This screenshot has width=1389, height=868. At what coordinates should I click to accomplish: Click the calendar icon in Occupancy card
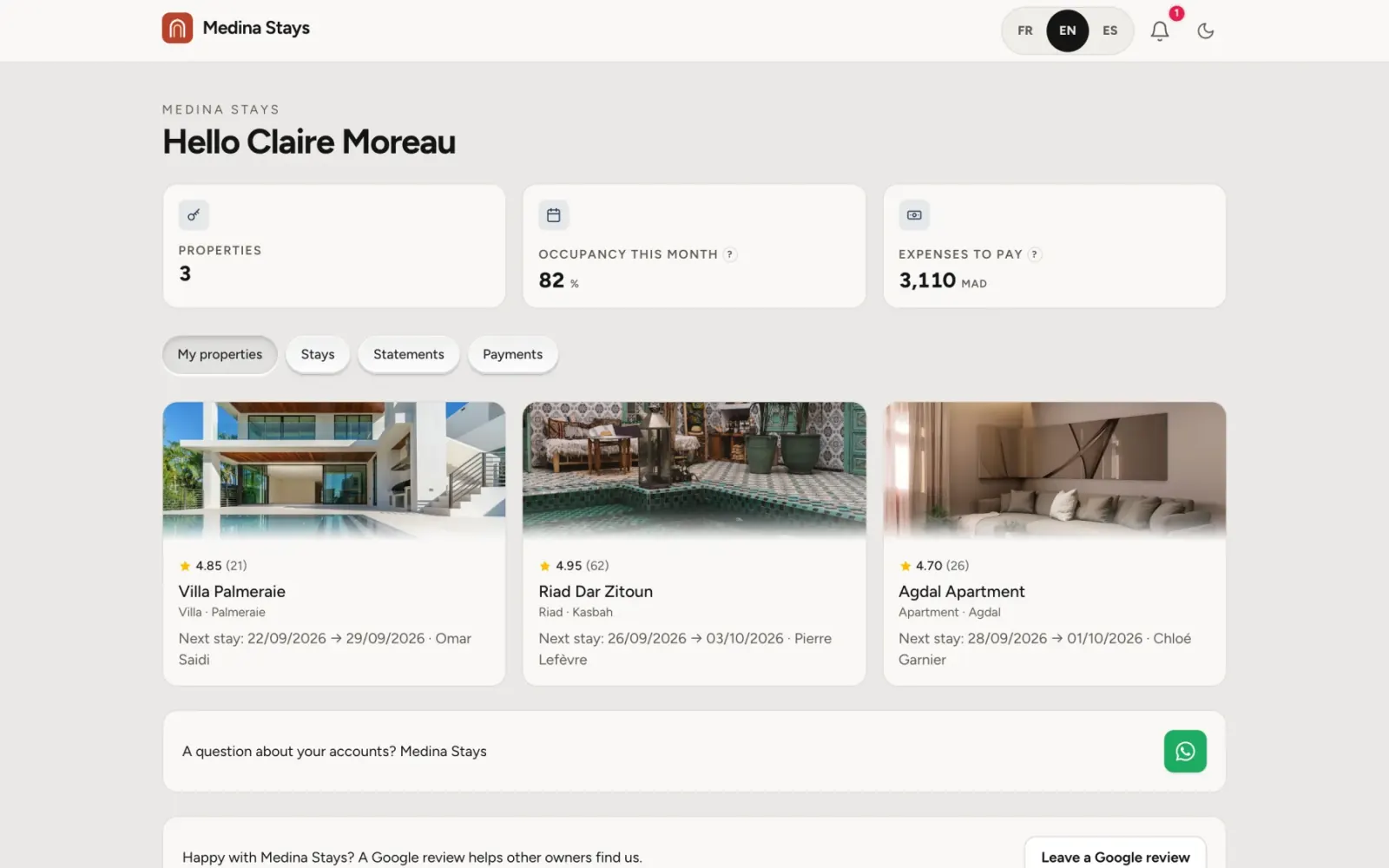pyautogui.click(x=554, y=214)
